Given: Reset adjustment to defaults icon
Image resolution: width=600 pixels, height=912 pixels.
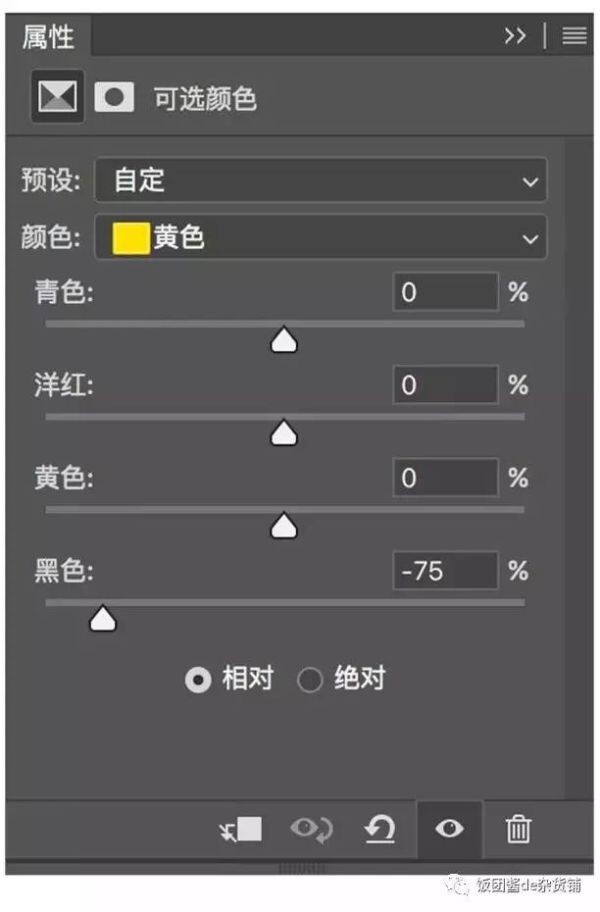Looking at the screenshot, I should (x=380, y=829).
